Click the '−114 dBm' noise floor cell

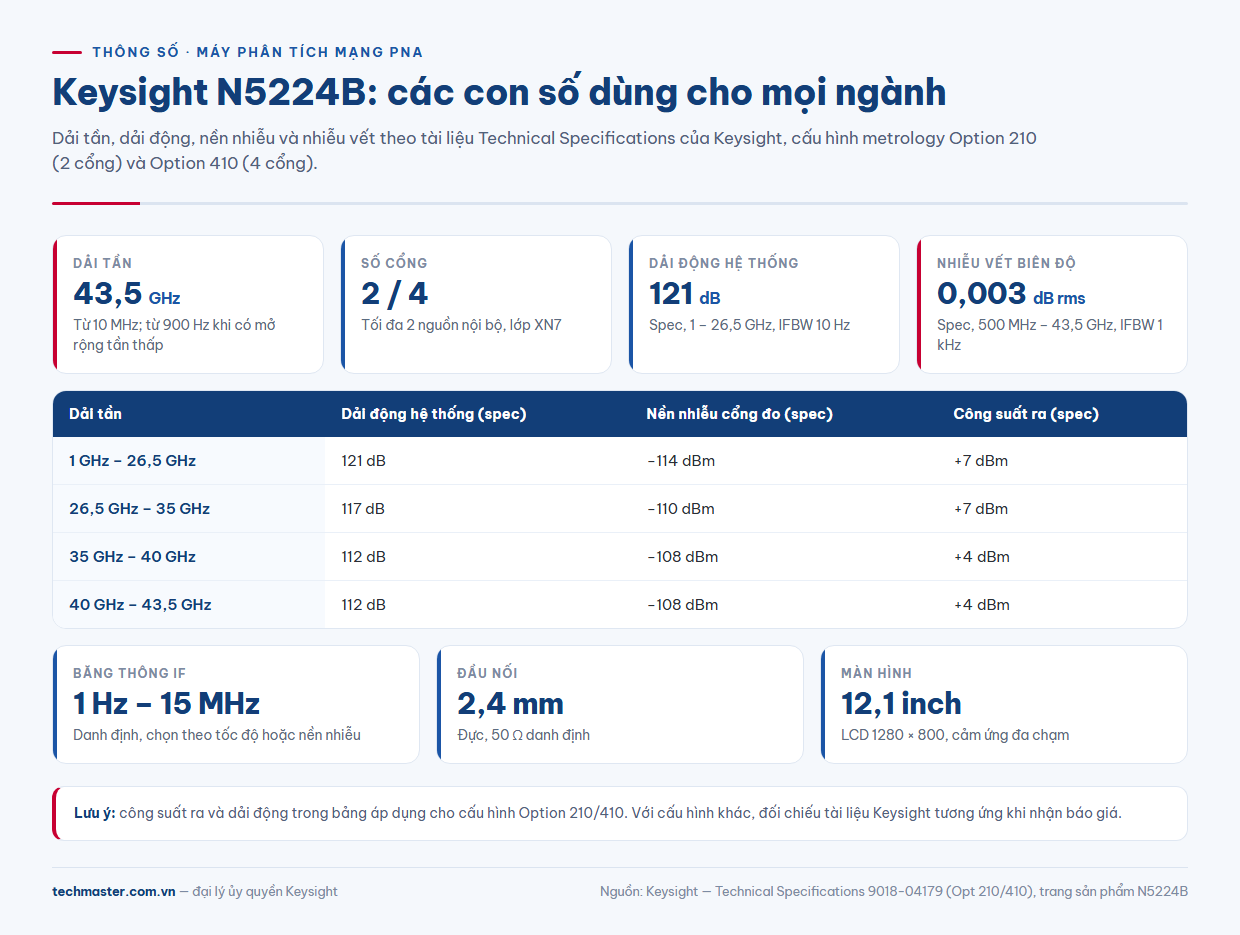tap(681, 461)
